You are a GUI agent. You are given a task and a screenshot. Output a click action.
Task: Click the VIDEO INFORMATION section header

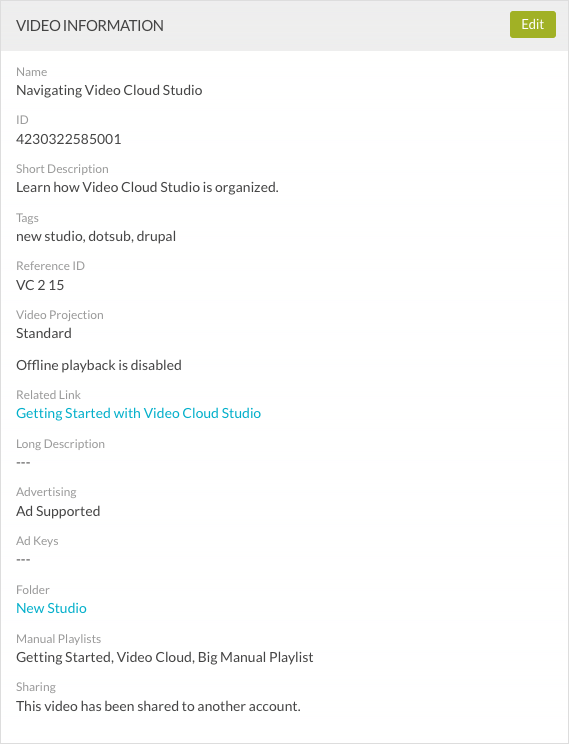click(90, 26)
